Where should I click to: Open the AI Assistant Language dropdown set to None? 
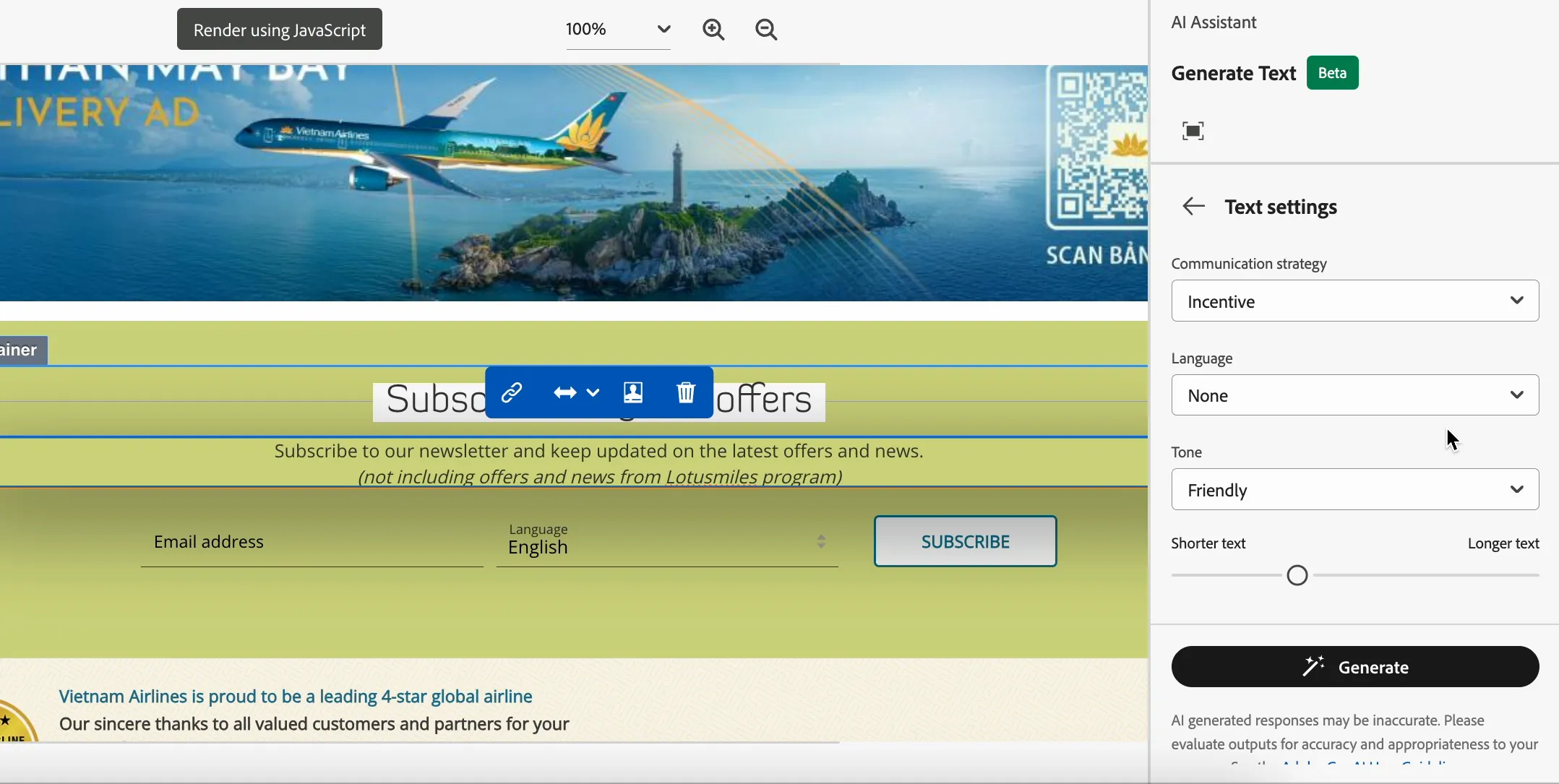coord(1354,395)
